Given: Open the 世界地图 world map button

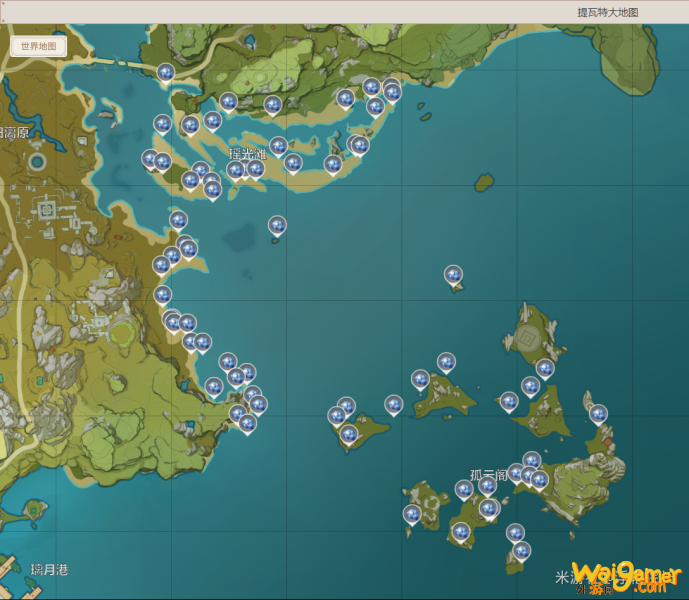Looking at the screenshot, I should [39, 46].
